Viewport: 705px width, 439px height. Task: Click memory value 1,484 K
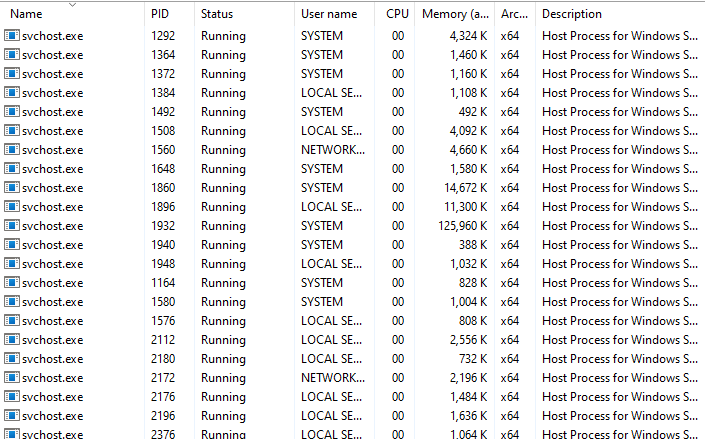coord(468,397)
